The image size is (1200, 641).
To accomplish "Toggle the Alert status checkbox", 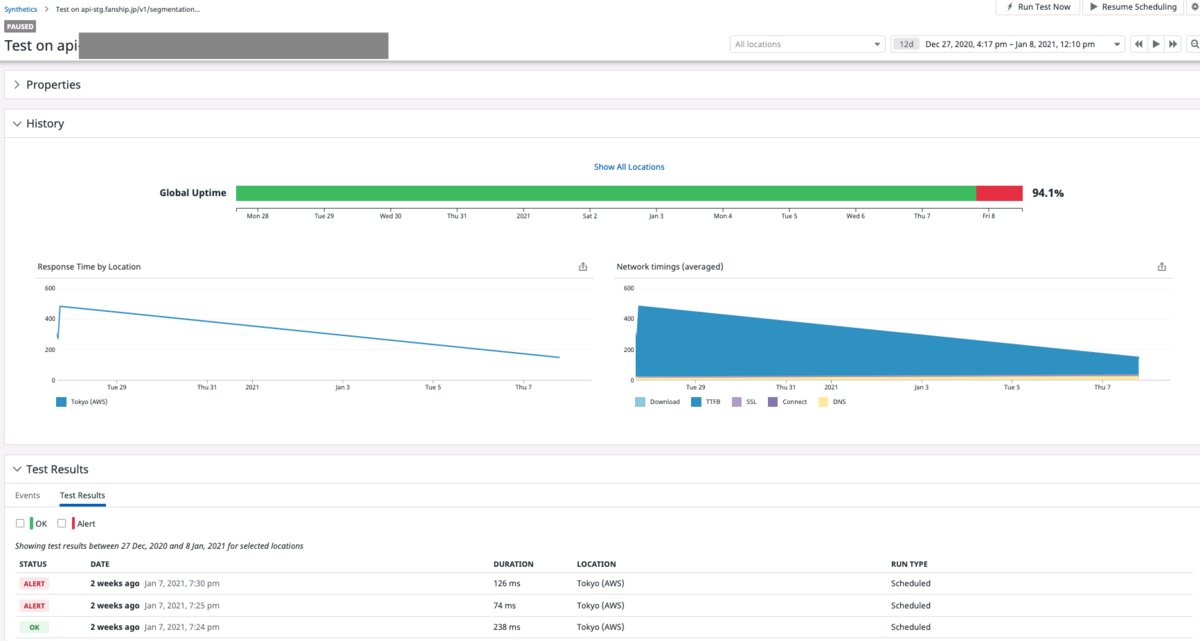I will coord(62,523).
